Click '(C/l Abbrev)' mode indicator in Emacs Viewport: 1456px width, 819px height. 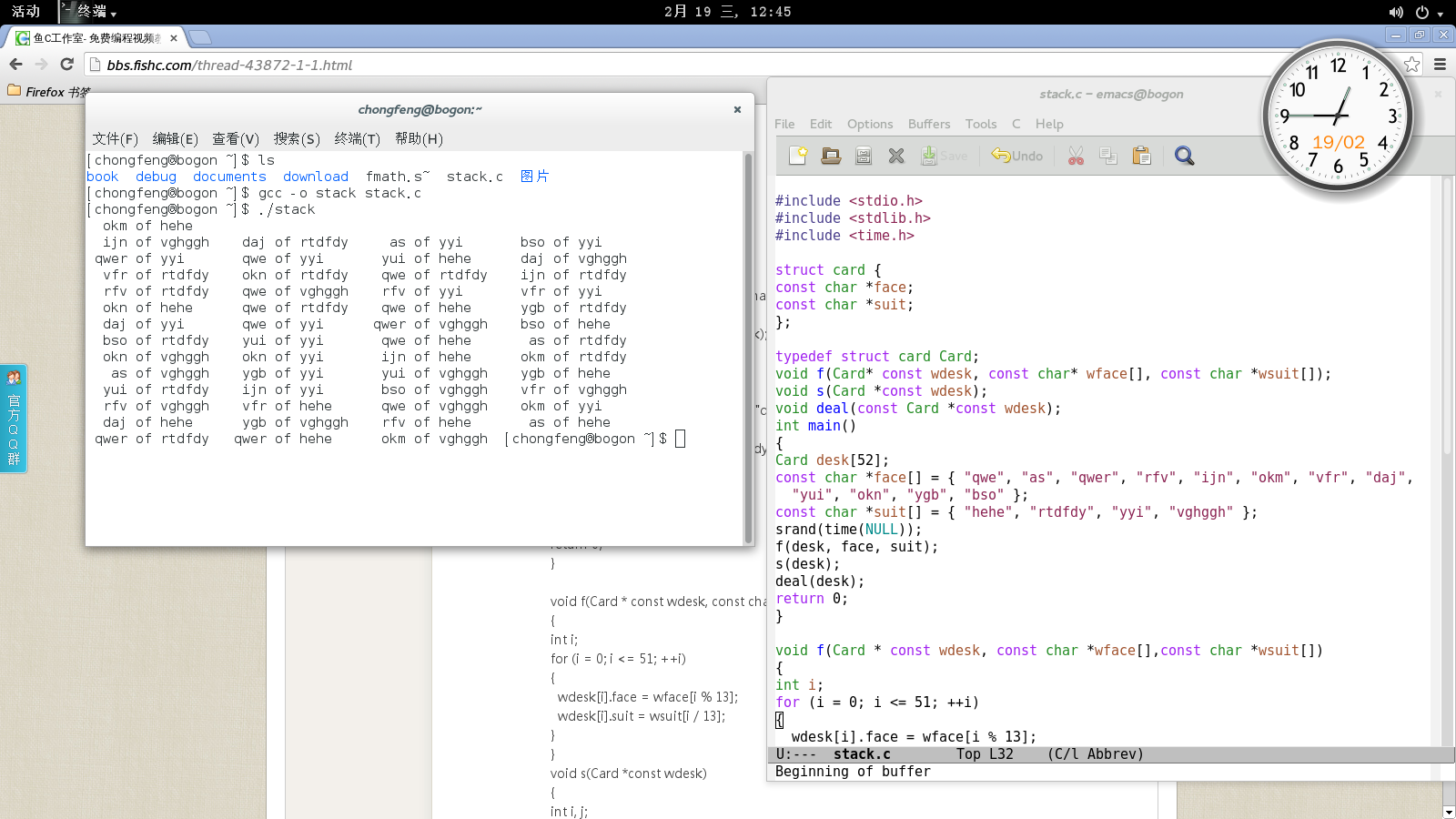(1096, 754)
